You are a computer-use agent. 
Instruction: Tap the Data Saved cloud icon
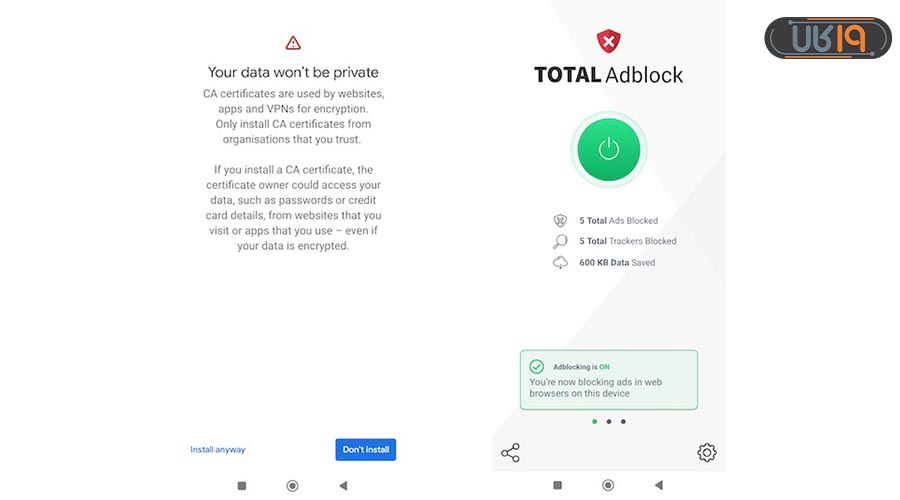click(x=560, y=263)
